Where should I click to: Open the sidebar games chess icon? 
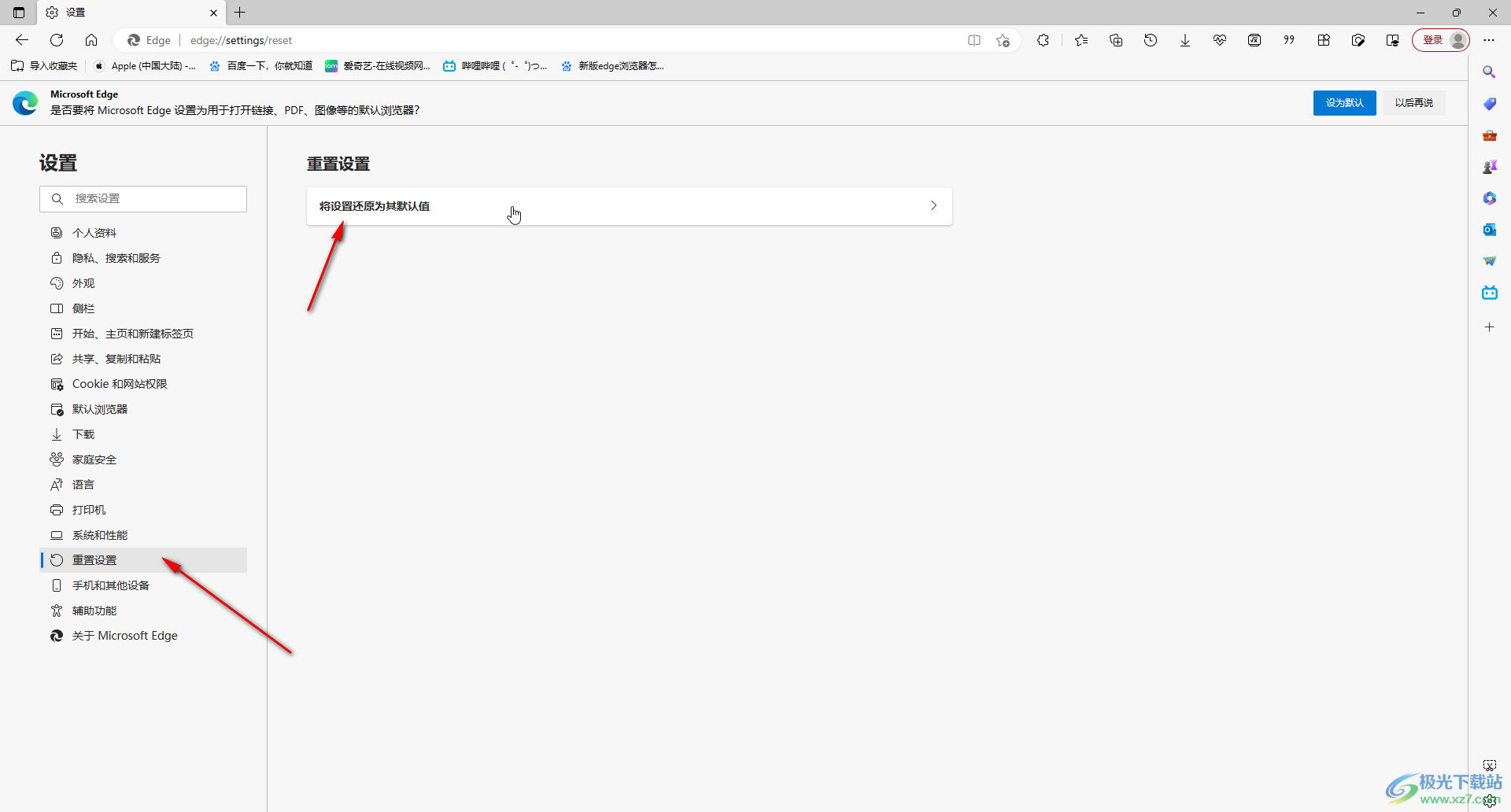(1489, 167)
